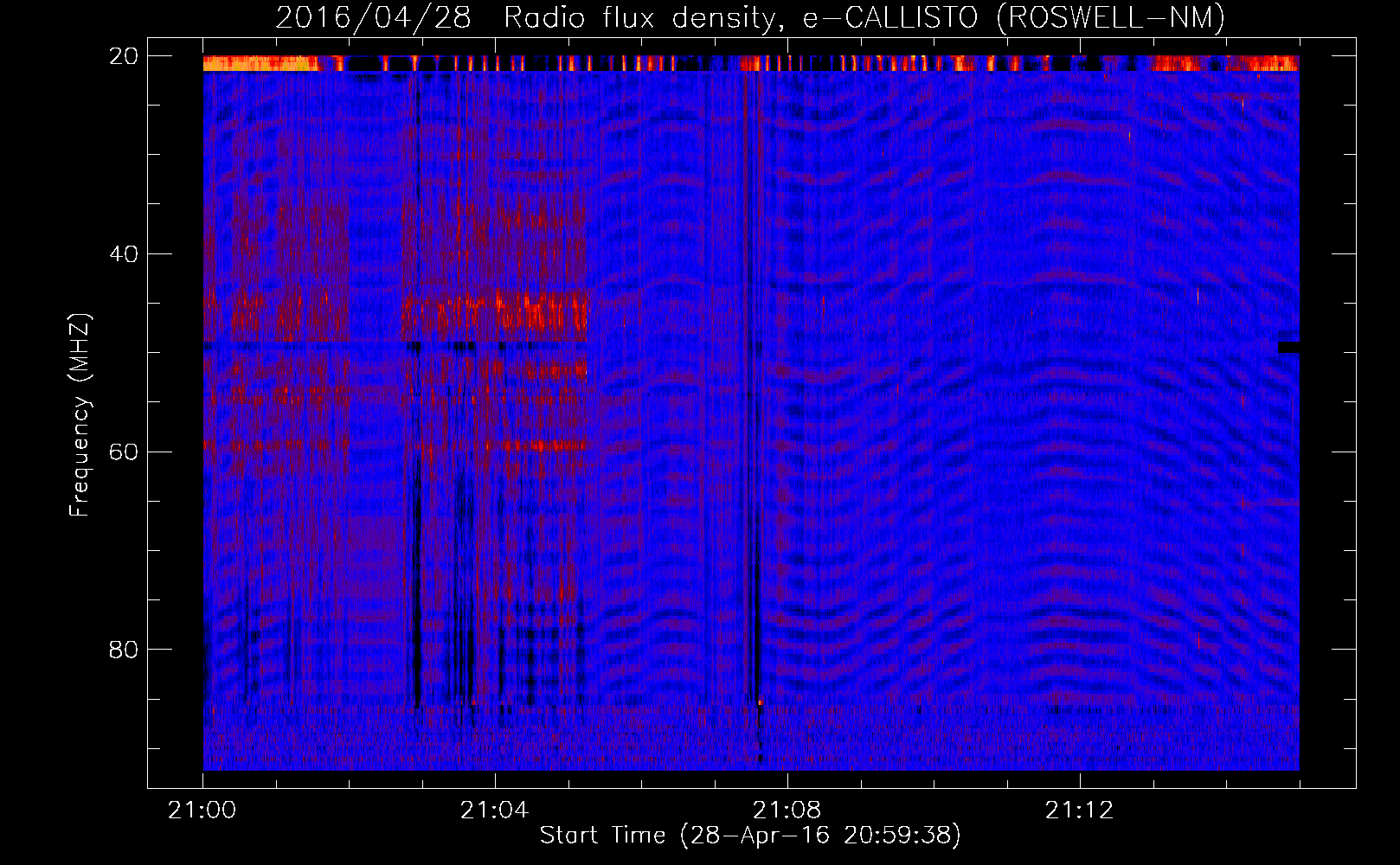This screenshot has width=1400, height=865.
Task: Click the 'Start Time (28-Apr-16 20:59:38)' label
Action: (750, 836)
